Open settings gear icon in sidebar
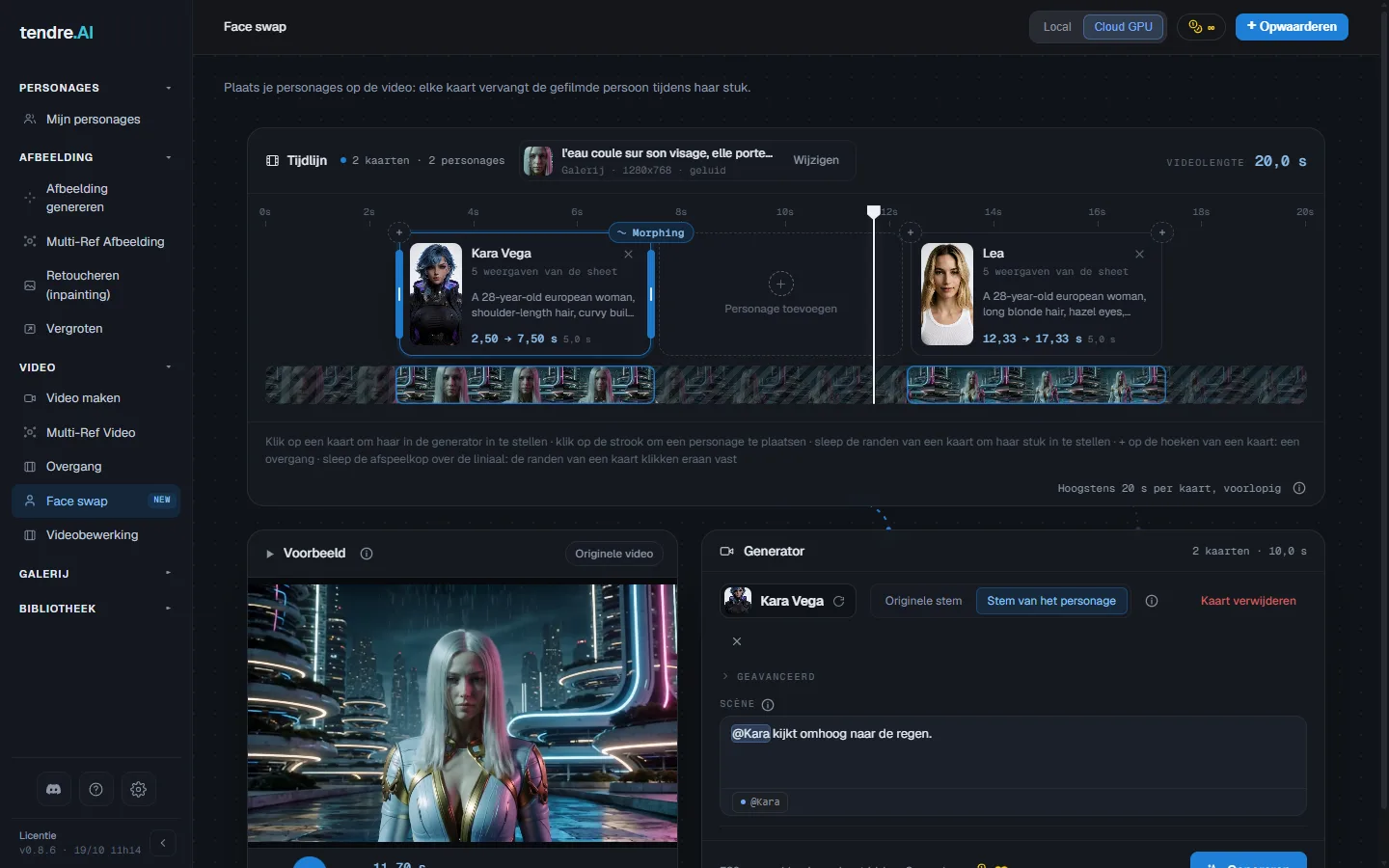 [x=138, y=789]
